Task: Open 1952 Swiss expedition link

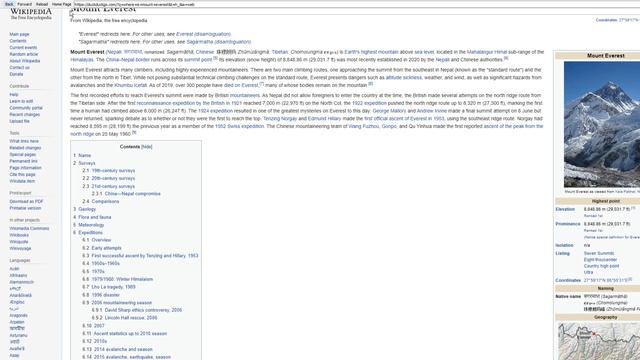Action: 239,126
